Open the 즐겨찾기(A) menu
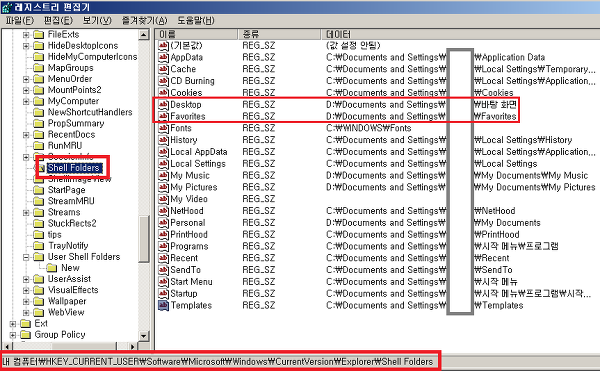The image size is (600, 371). point(144,20)
